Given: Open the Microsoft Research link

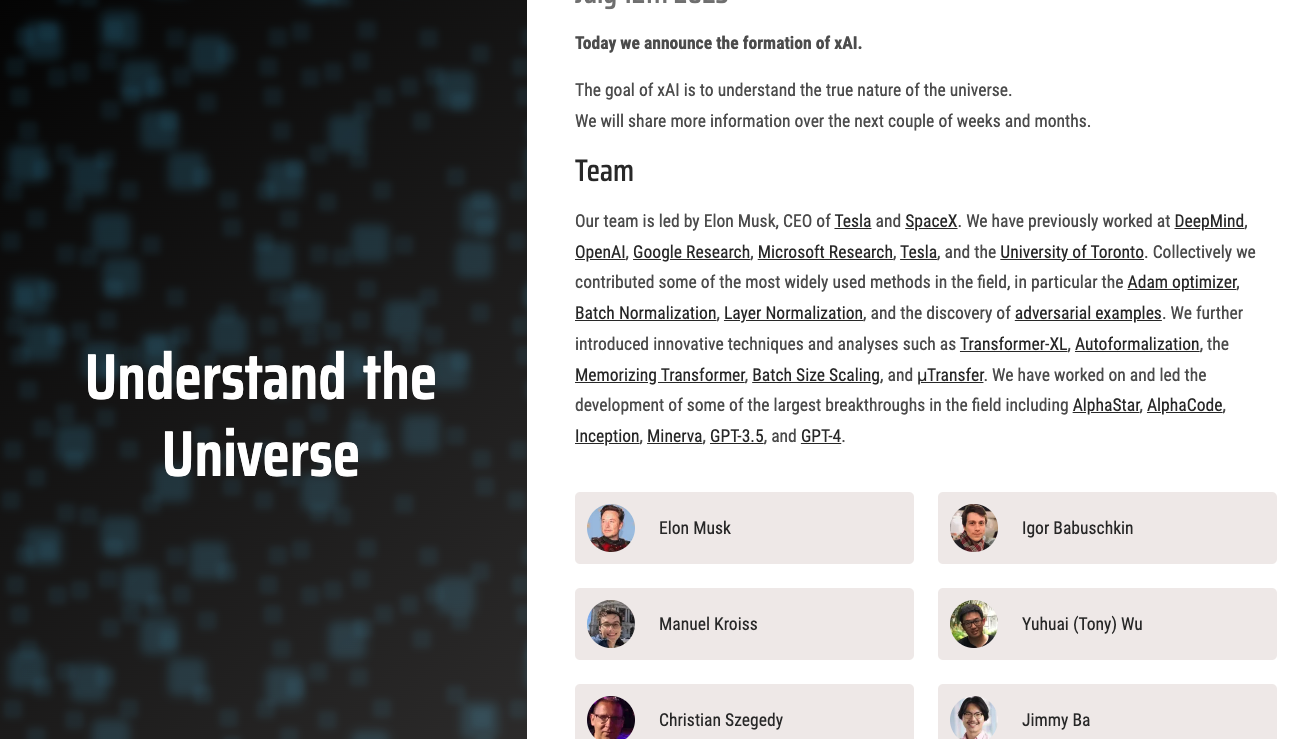Looking at the screenshot, I should [x=825, y=252].
